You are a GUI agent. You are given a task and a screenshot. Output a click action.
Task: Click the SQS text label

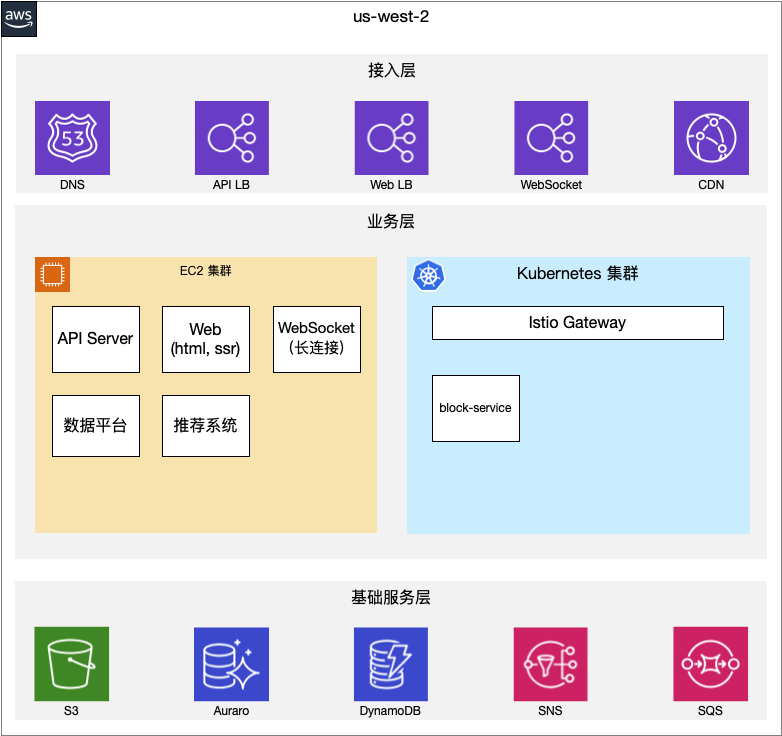click(710, 711)
